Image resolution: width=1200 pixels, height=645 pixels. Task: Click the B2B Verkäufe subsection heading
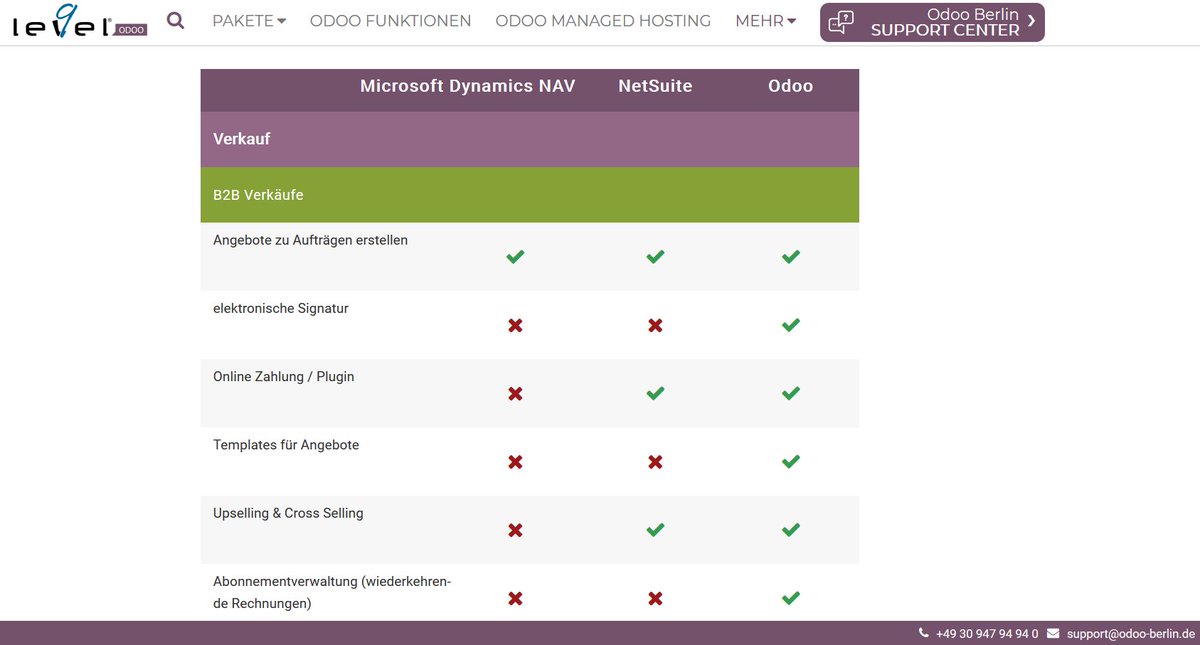pyautogui.click(x=258, y=195)
